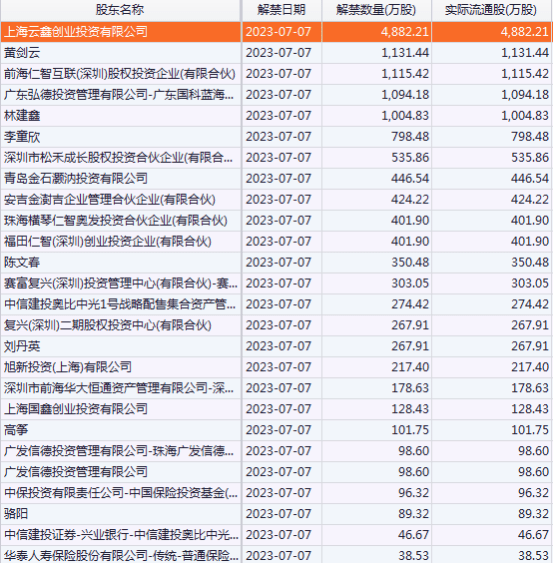Click the 535.86 实际流通股 cell
The image size is (554, 564).
point(492,158)
